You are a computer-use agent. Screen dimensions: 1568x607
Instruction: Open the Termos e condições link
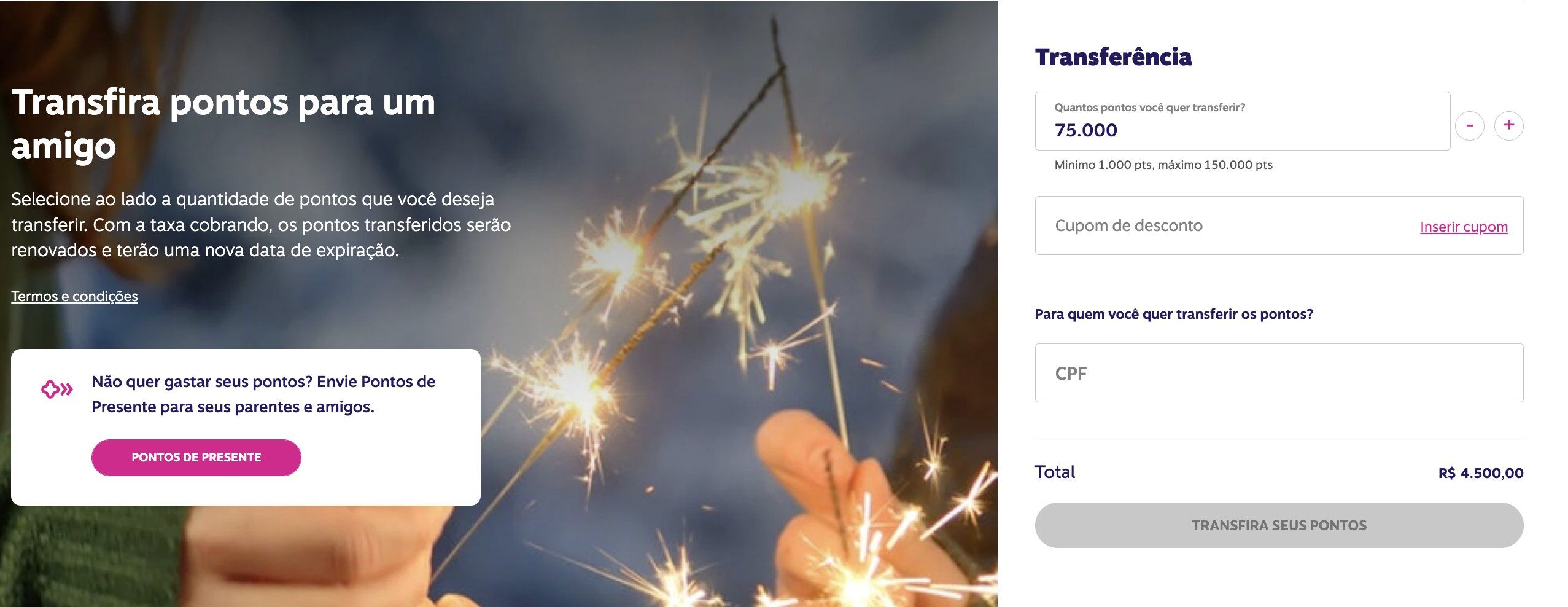point(74,296)
